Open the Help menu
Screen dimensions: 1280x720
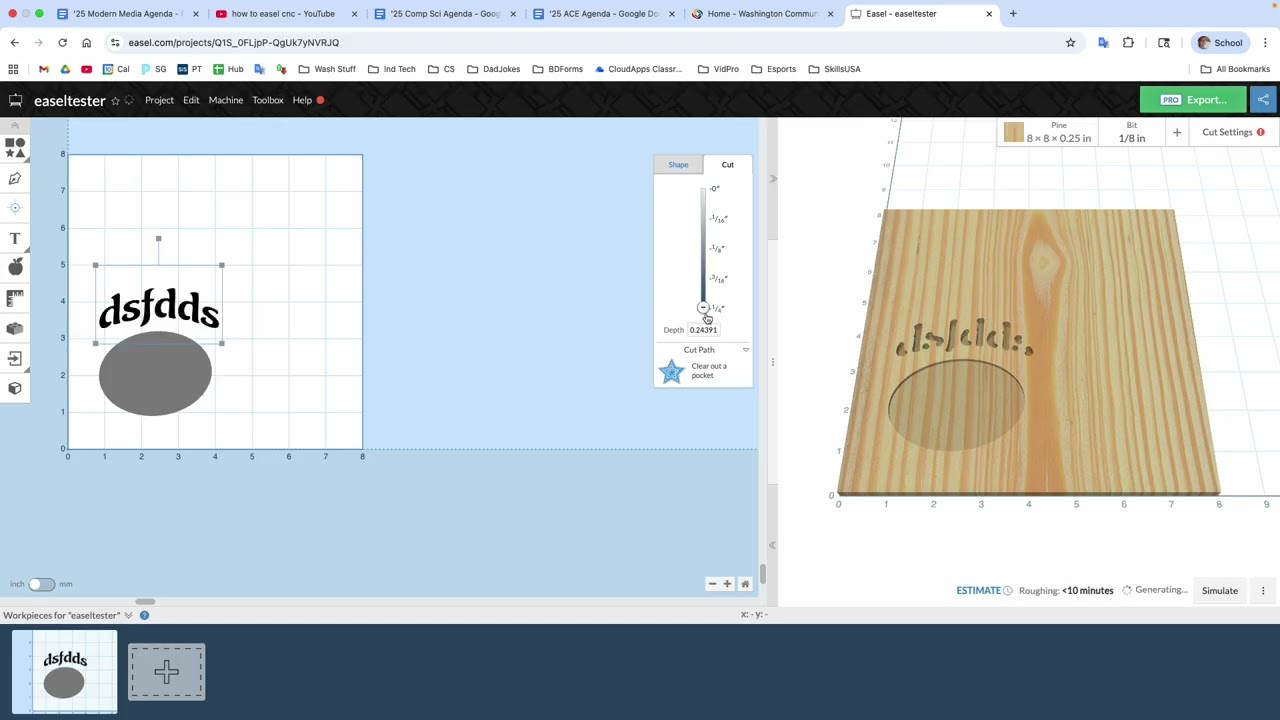click(x=302, y=100)
